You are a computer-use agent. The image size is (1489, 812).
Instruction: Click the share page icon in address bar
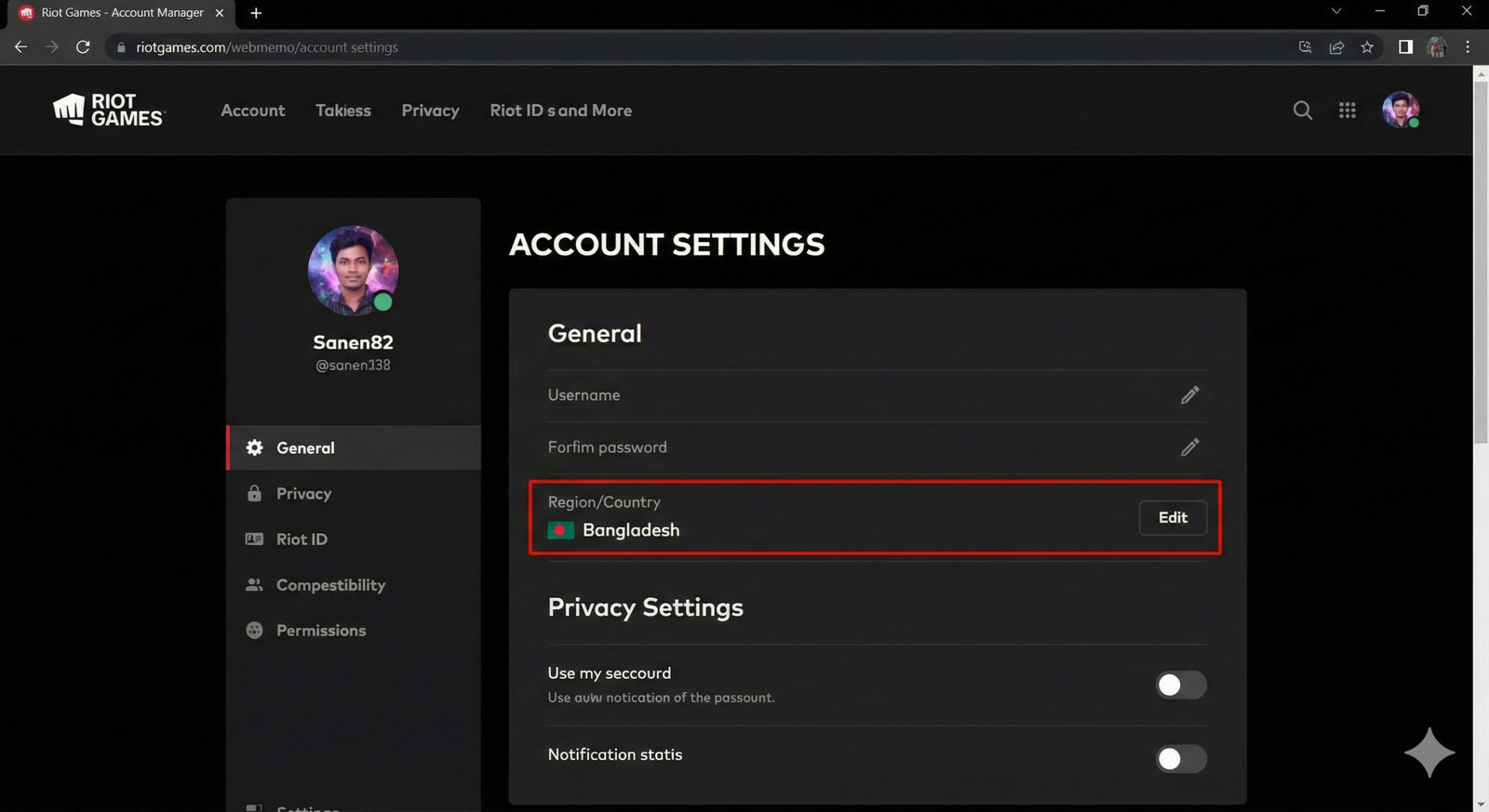(1336, 47)
